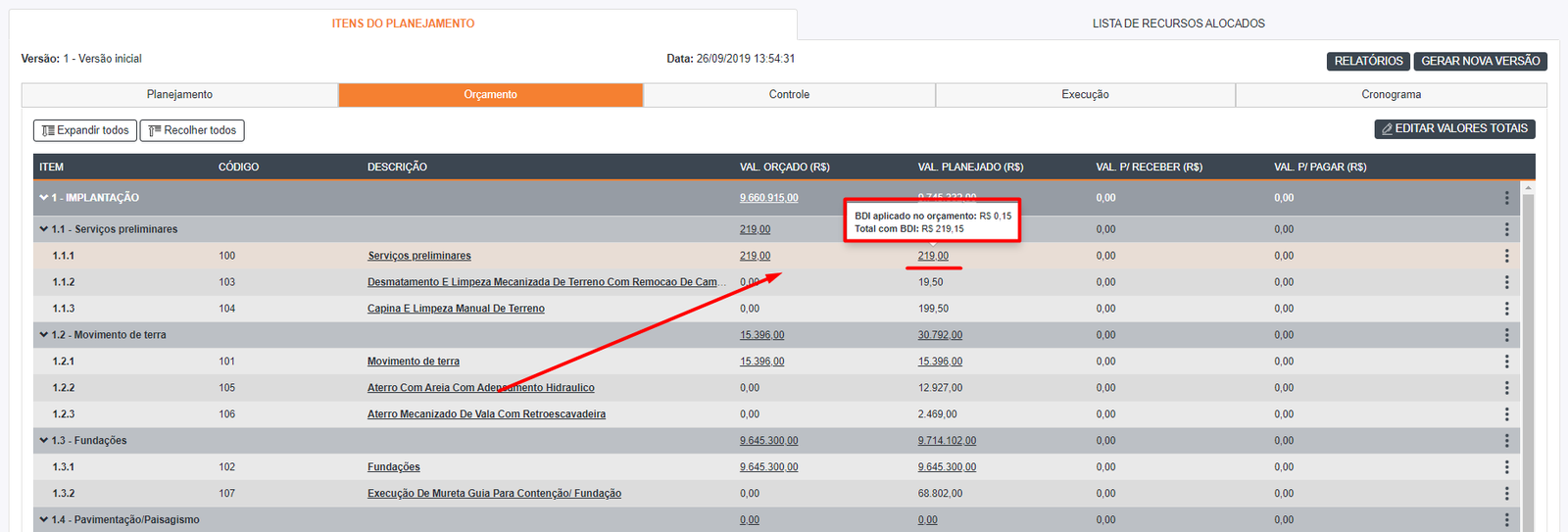Open Capina E Limpeza Manual De Terreno link
The image size is (1568, 532).
click(456, 309)
